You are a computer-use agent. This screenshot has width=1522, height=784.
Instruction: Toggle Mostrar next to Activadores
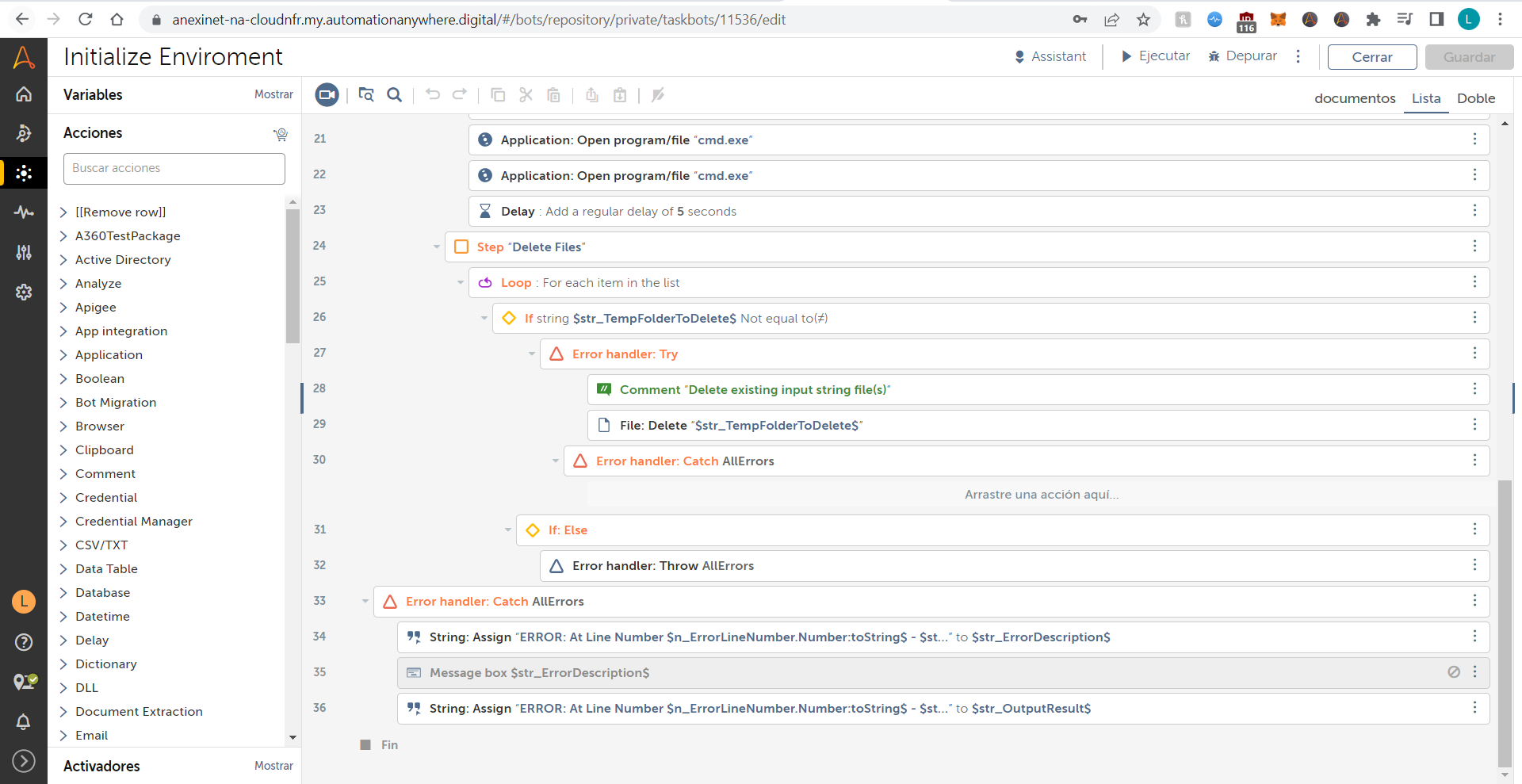tap(273, 766)
